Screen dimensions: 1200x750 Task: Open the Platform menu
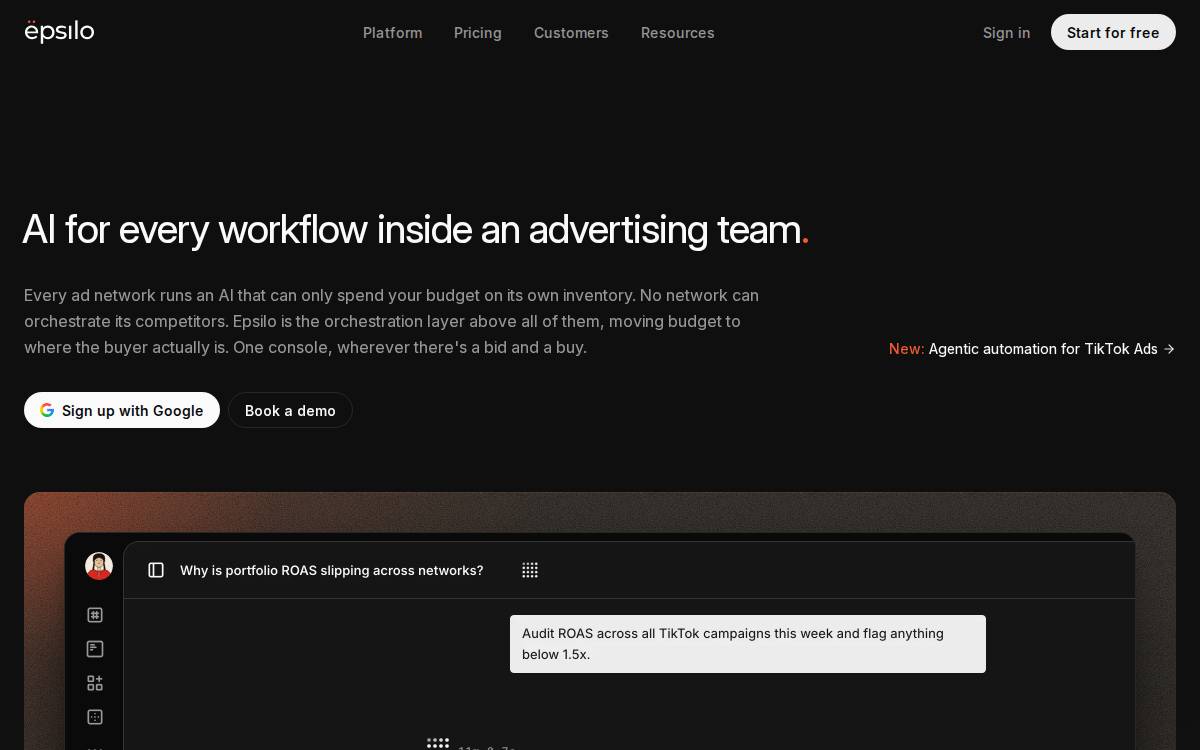[x=392, y=33]
